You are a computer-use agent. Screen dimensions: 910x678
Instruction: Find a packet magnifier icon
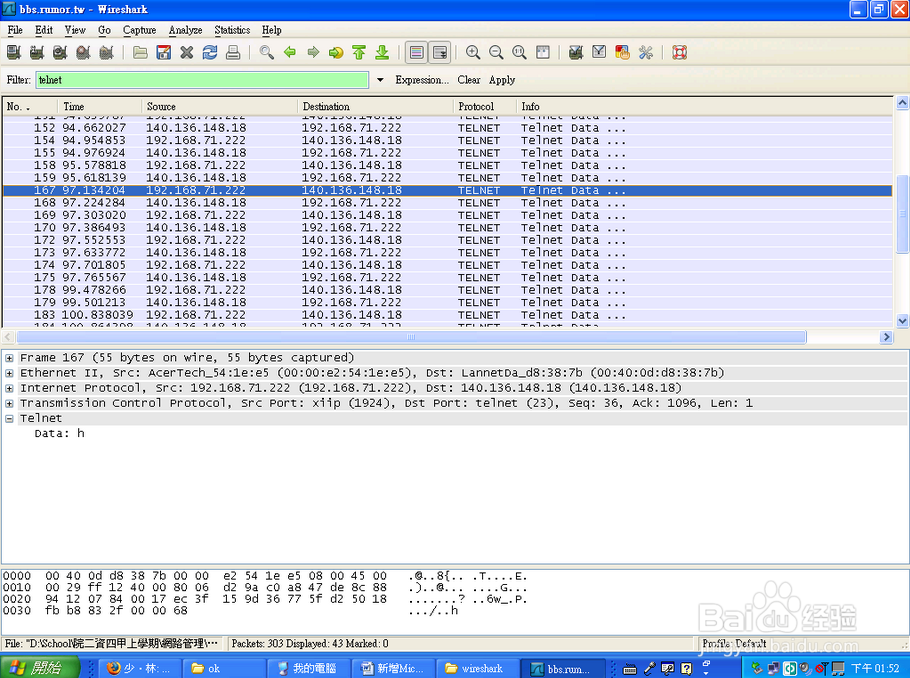pos(266,53)
